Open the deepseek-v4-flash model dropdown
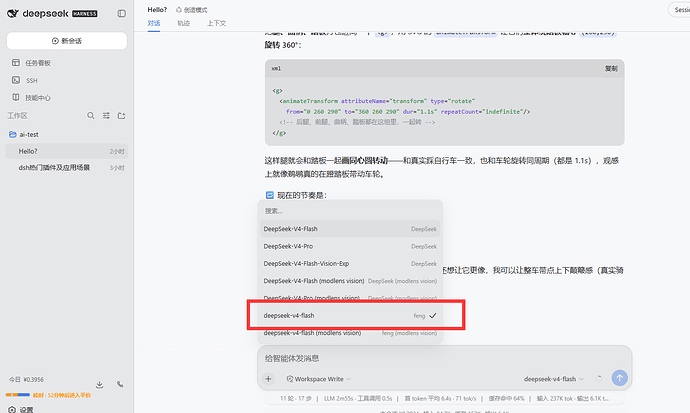This screenshot has width=690, height=413. point(554,379)
